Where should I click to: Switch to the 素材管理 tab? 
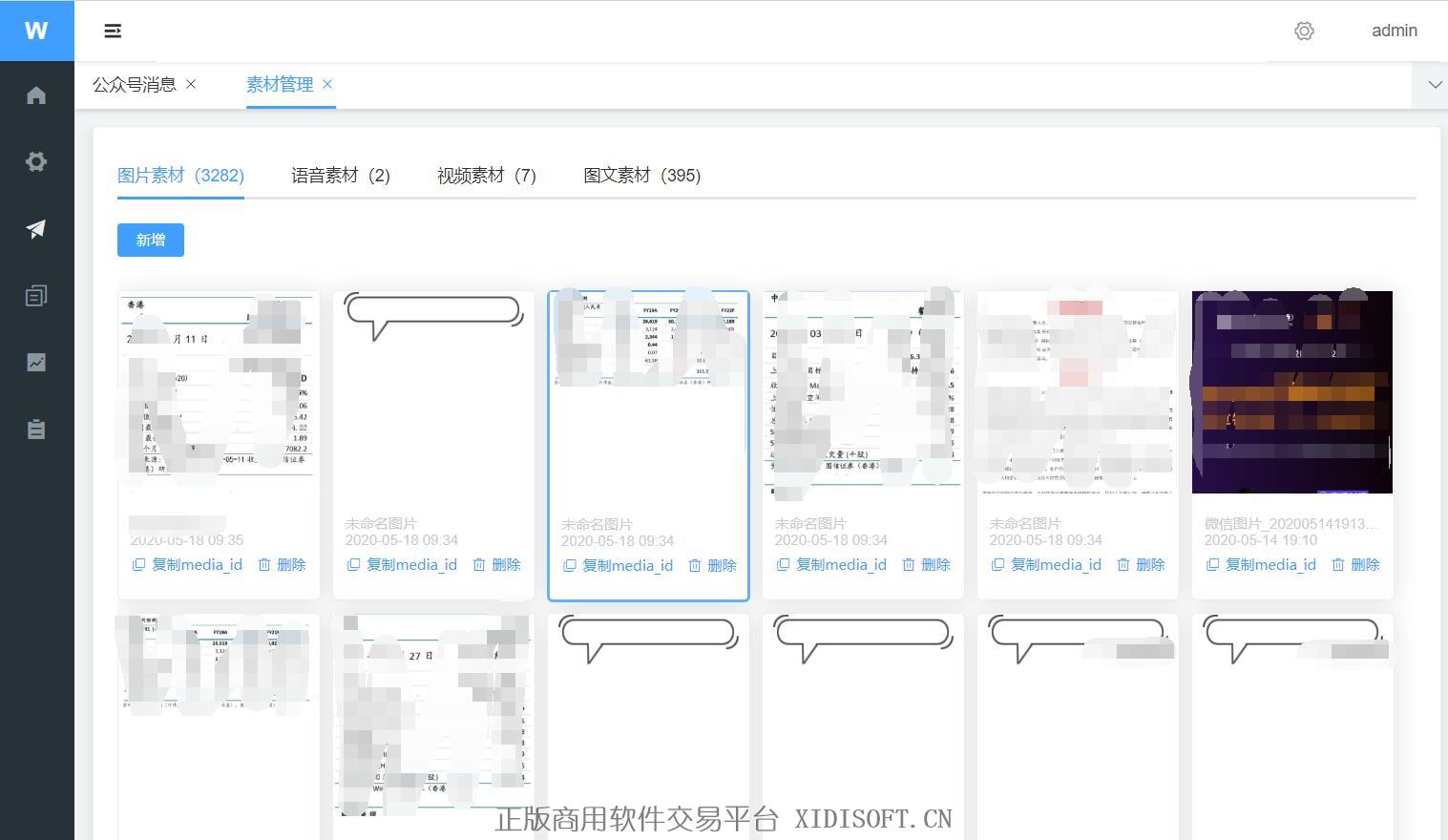click(280, 84)
